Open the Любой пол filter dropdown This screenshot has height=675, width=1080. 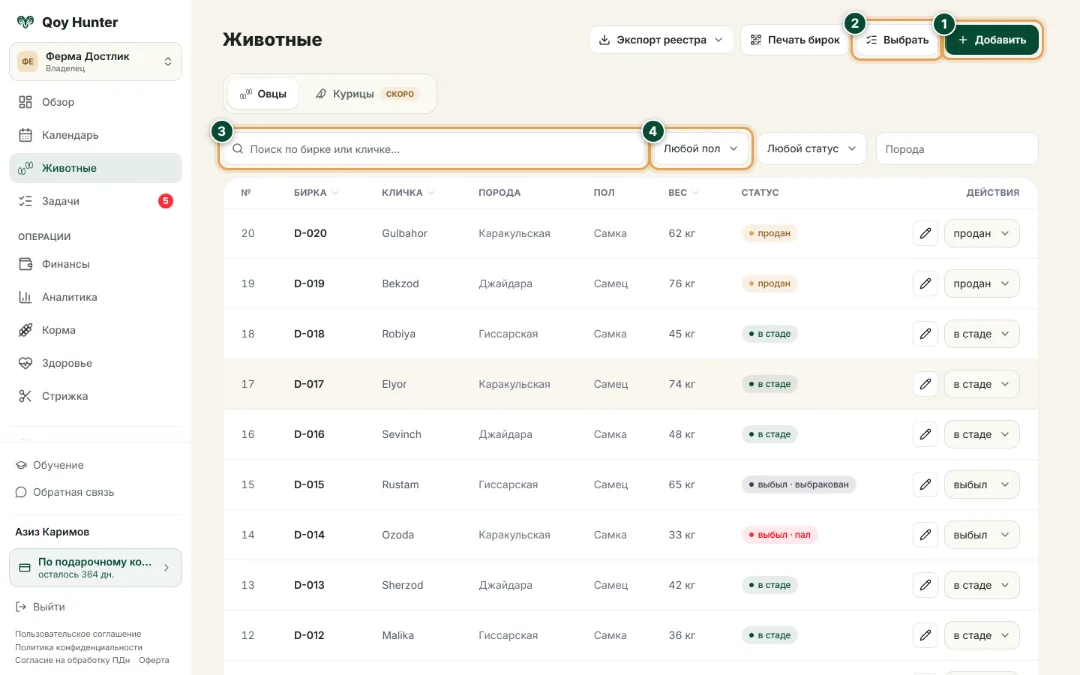coord(700,149)
